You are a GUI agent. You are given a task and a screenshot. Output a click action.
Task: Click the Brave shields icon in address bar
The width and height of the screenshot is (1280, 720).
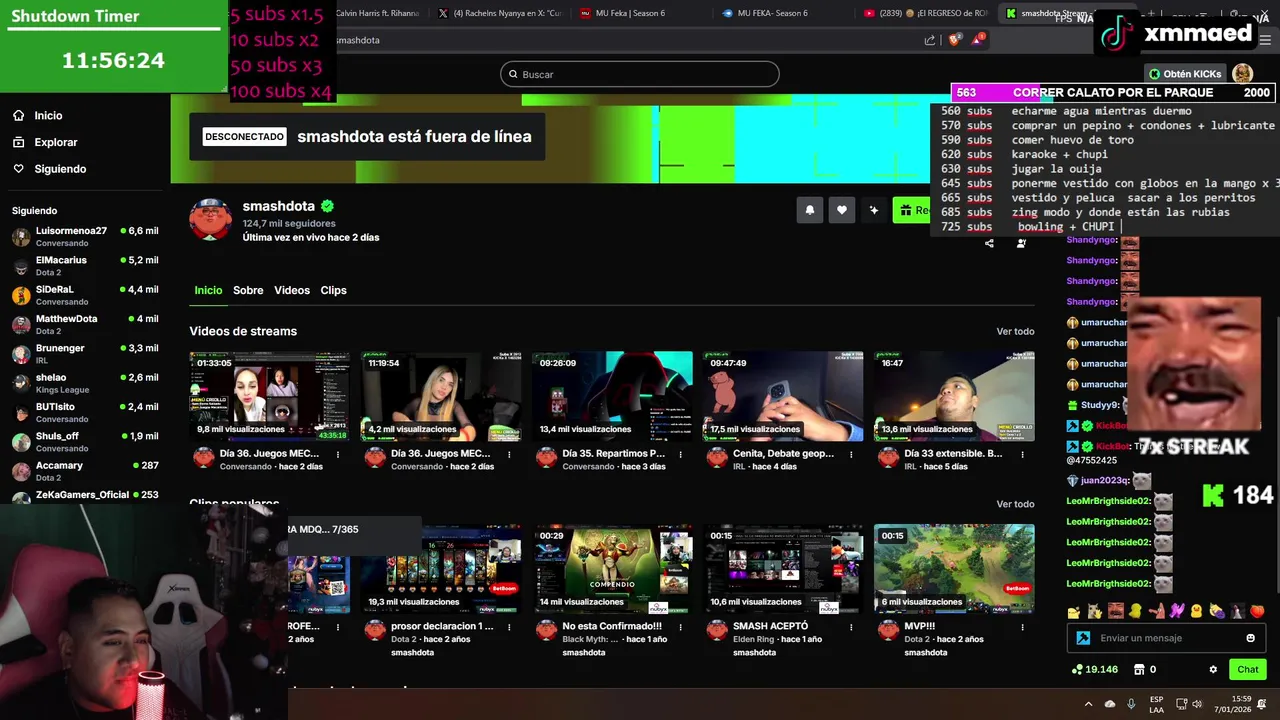click(x=954, y=40)
